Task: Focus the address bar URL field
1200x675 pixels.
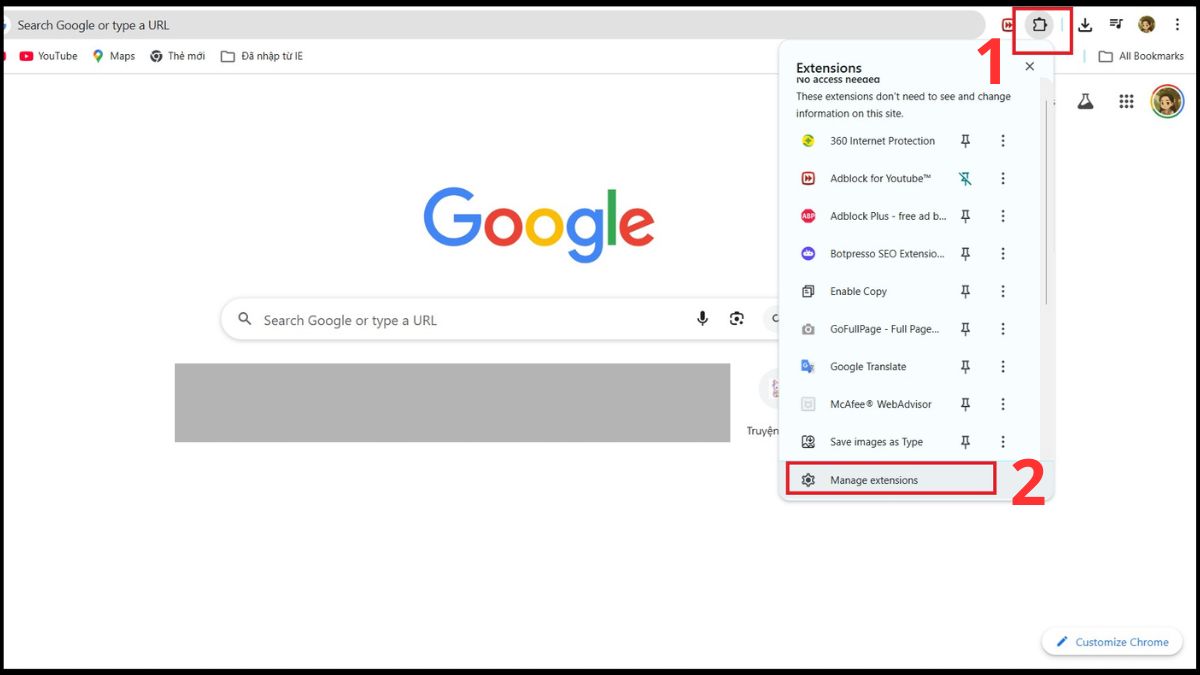Action: [495, 25]
